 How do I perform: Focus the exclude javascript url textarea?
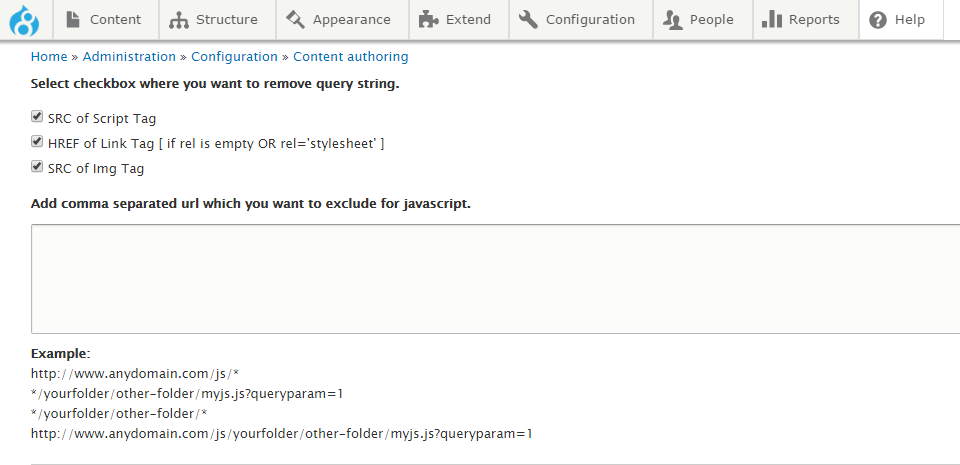(x=495, y=279)
